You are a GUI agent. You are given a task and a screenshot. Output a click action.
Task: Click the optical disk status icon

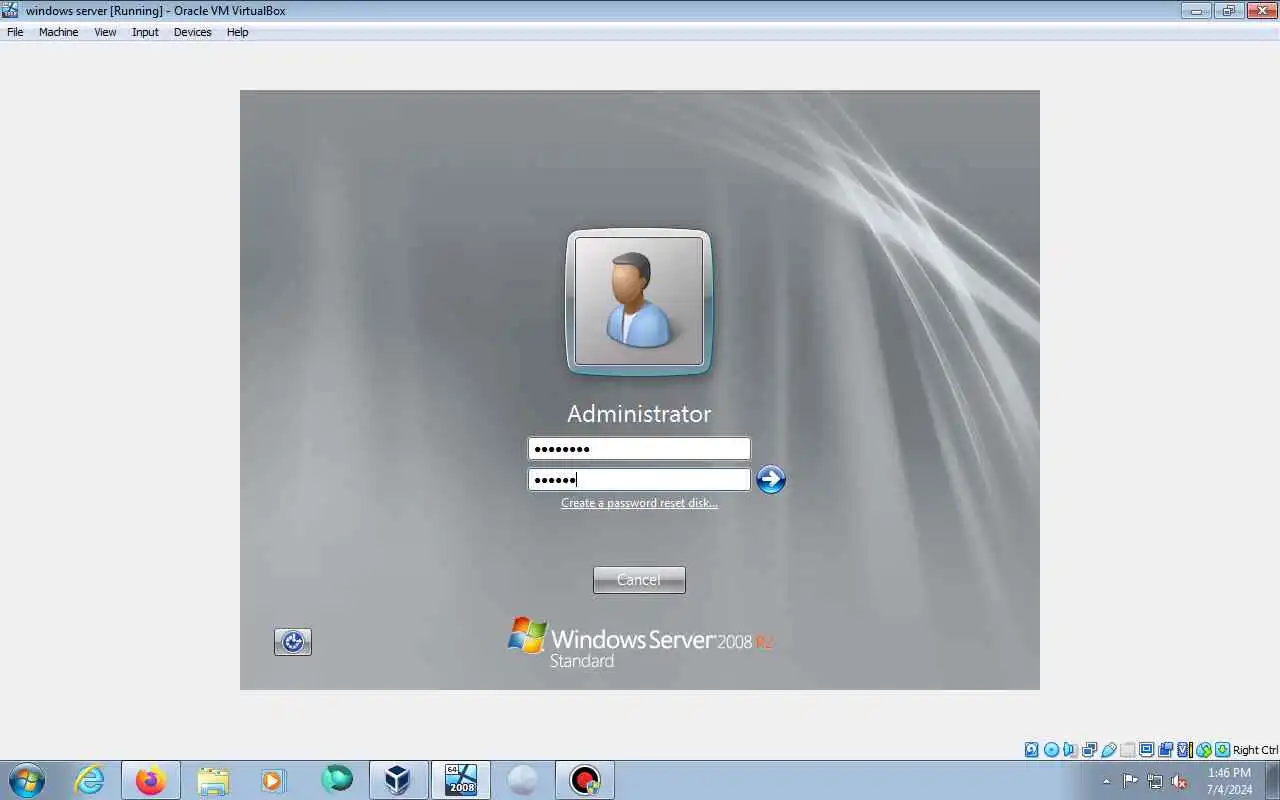coord(1051,750)
